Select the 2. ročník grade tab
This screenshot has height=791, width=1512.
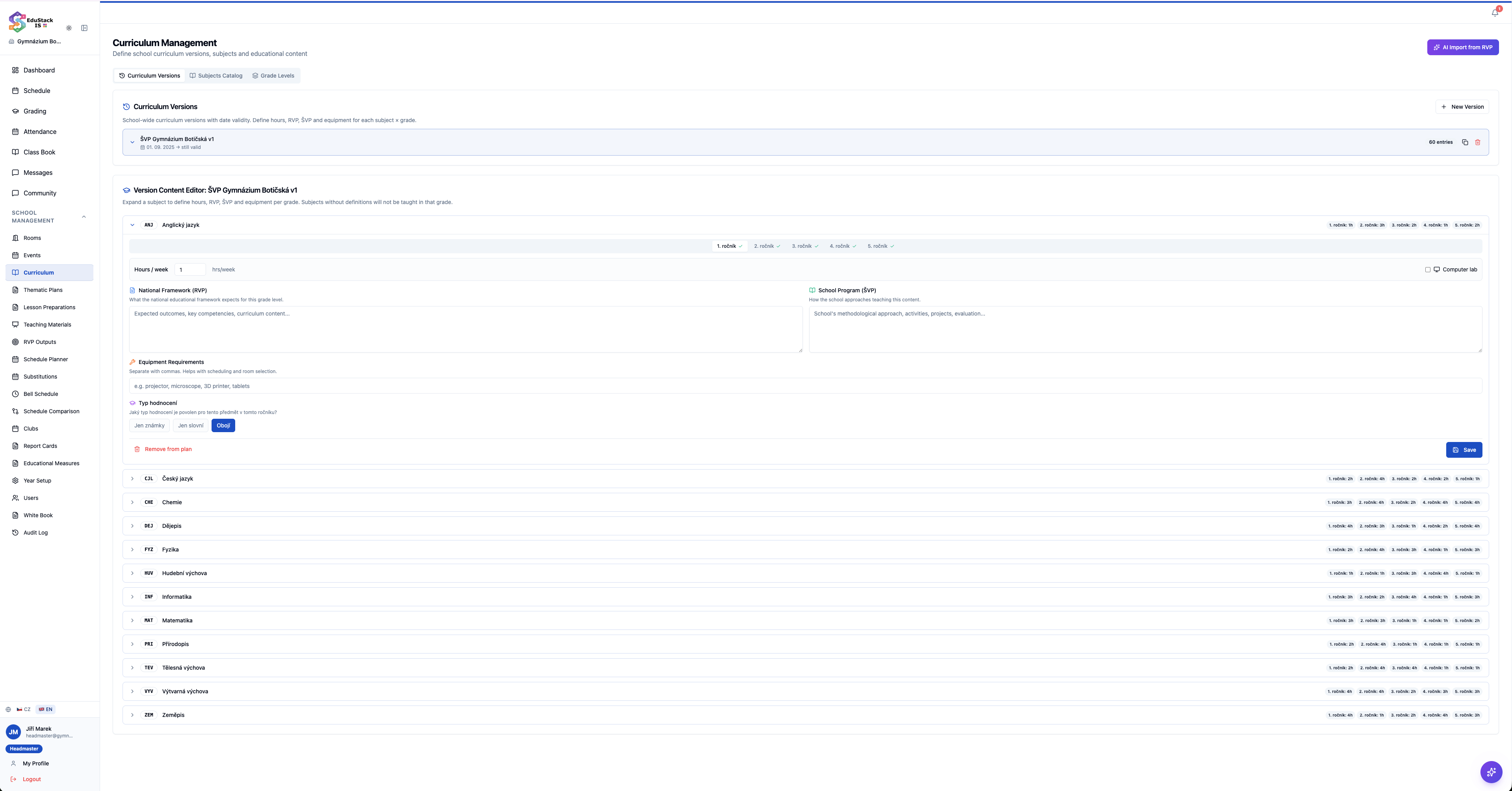click(767, 247)
